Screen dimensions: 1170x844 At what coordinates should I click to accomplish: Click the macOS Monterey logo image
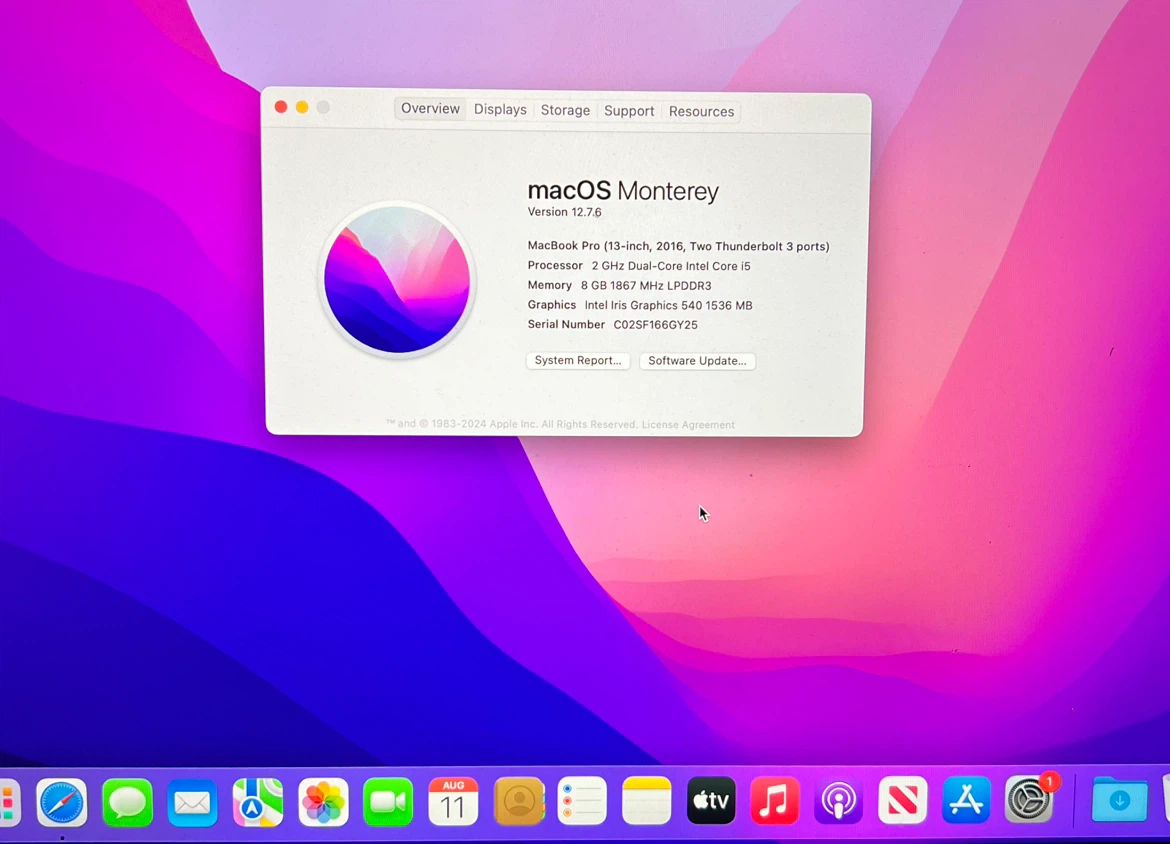coord(397,280)
